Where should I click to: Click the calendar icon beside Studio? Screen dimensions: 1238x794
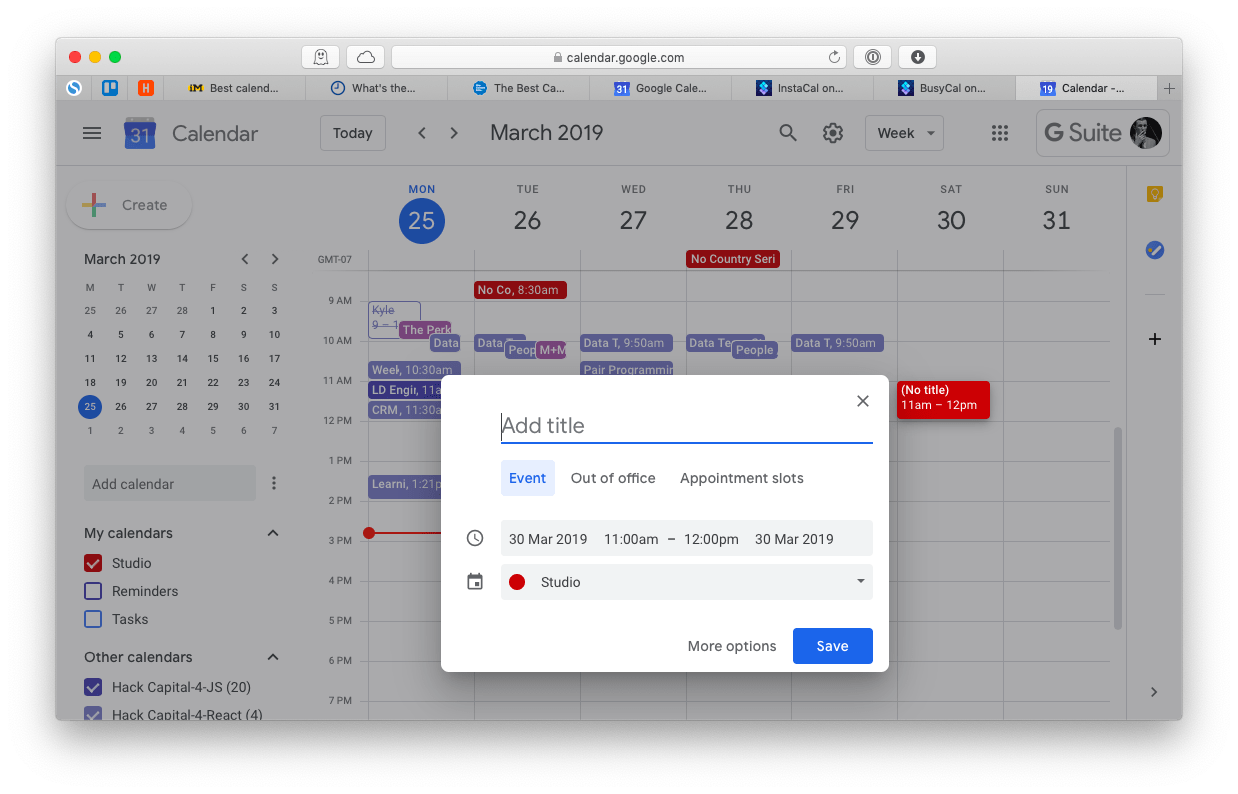[x=475, y=582]
